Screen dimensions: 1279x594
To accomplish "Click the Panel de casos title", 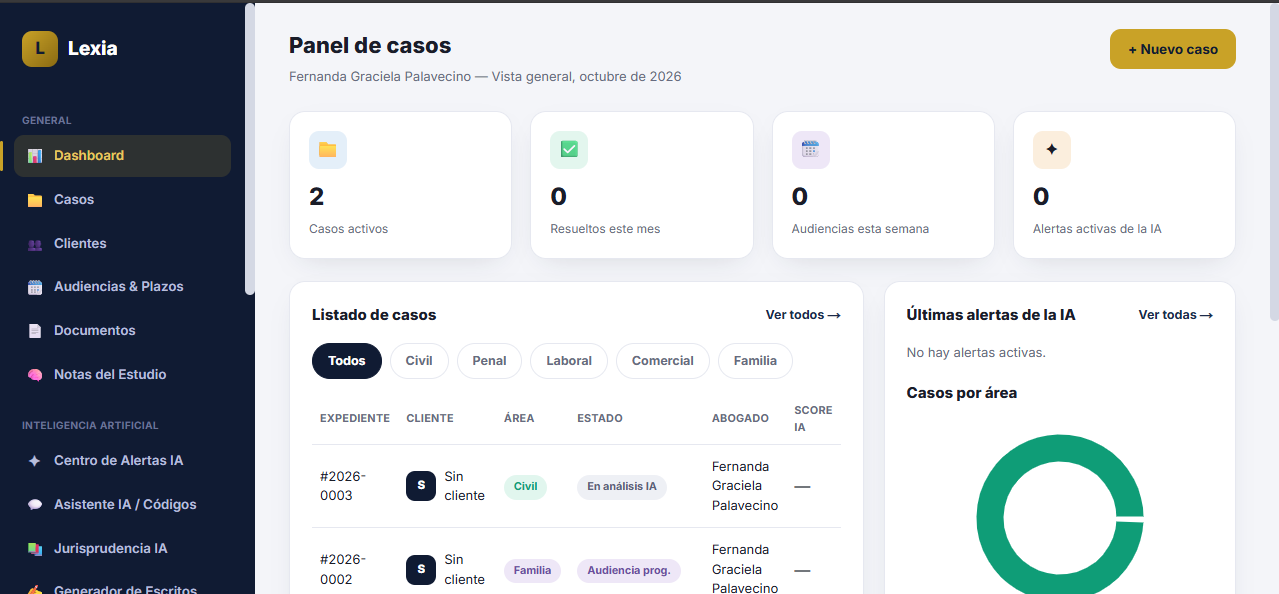I will click(370, 46).
